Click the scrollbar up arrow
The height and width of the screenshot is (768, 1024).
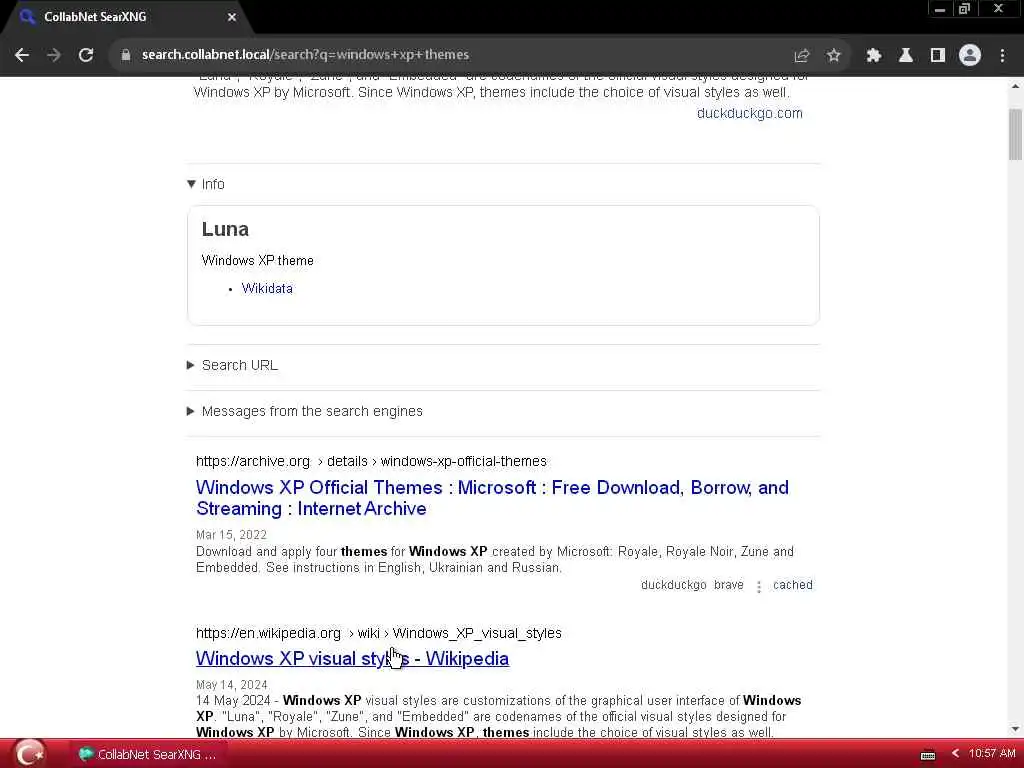pos(1015,86)
